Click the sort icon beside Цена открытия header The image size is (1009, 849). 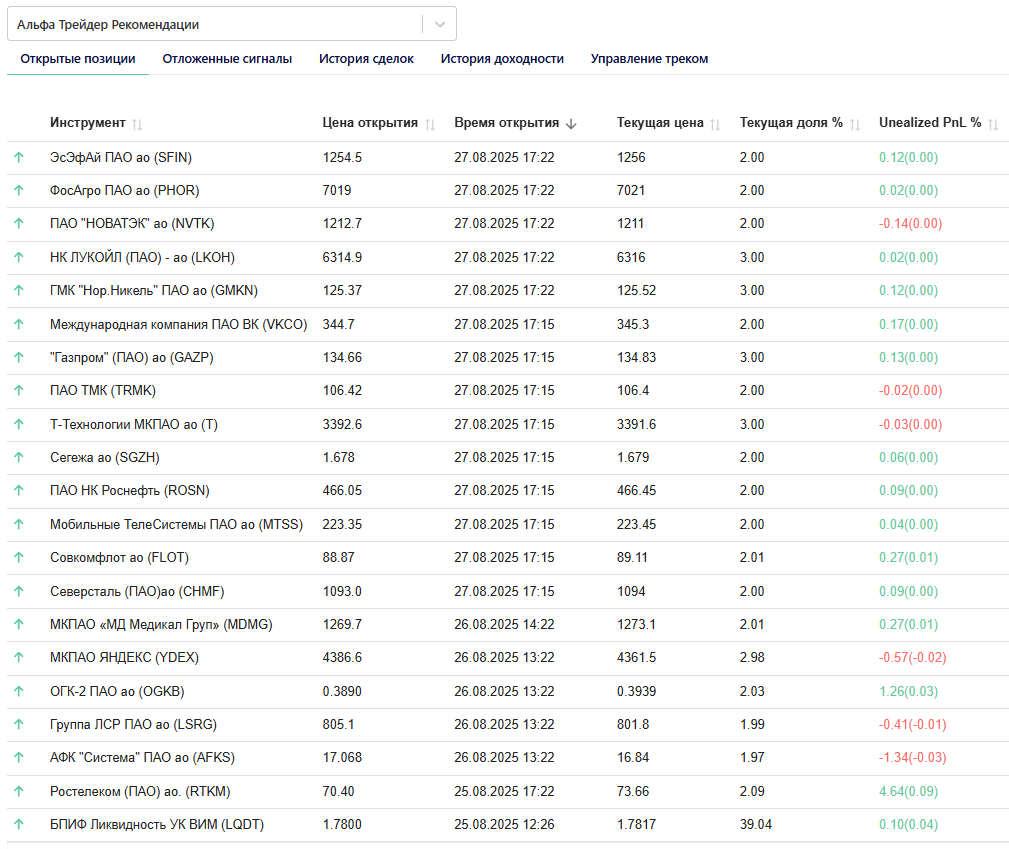tap(430, 124)
